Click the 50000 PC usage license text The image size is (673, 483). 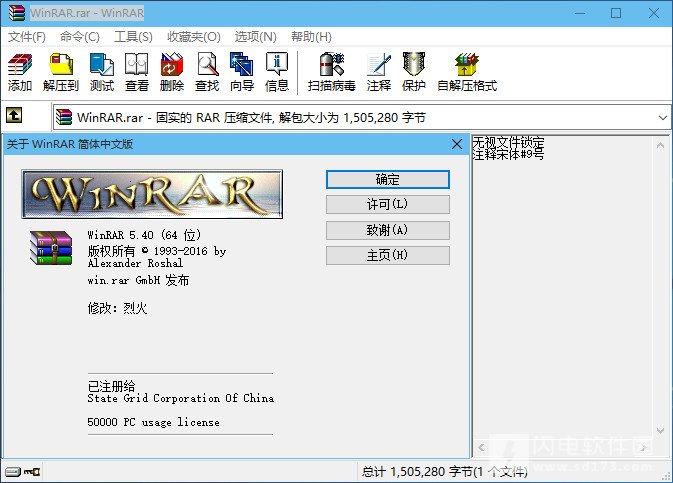[x=153, y=422]
